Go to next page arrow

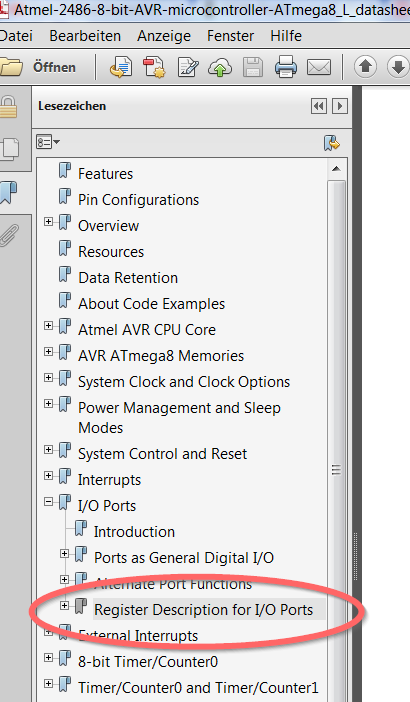[398, 67]
